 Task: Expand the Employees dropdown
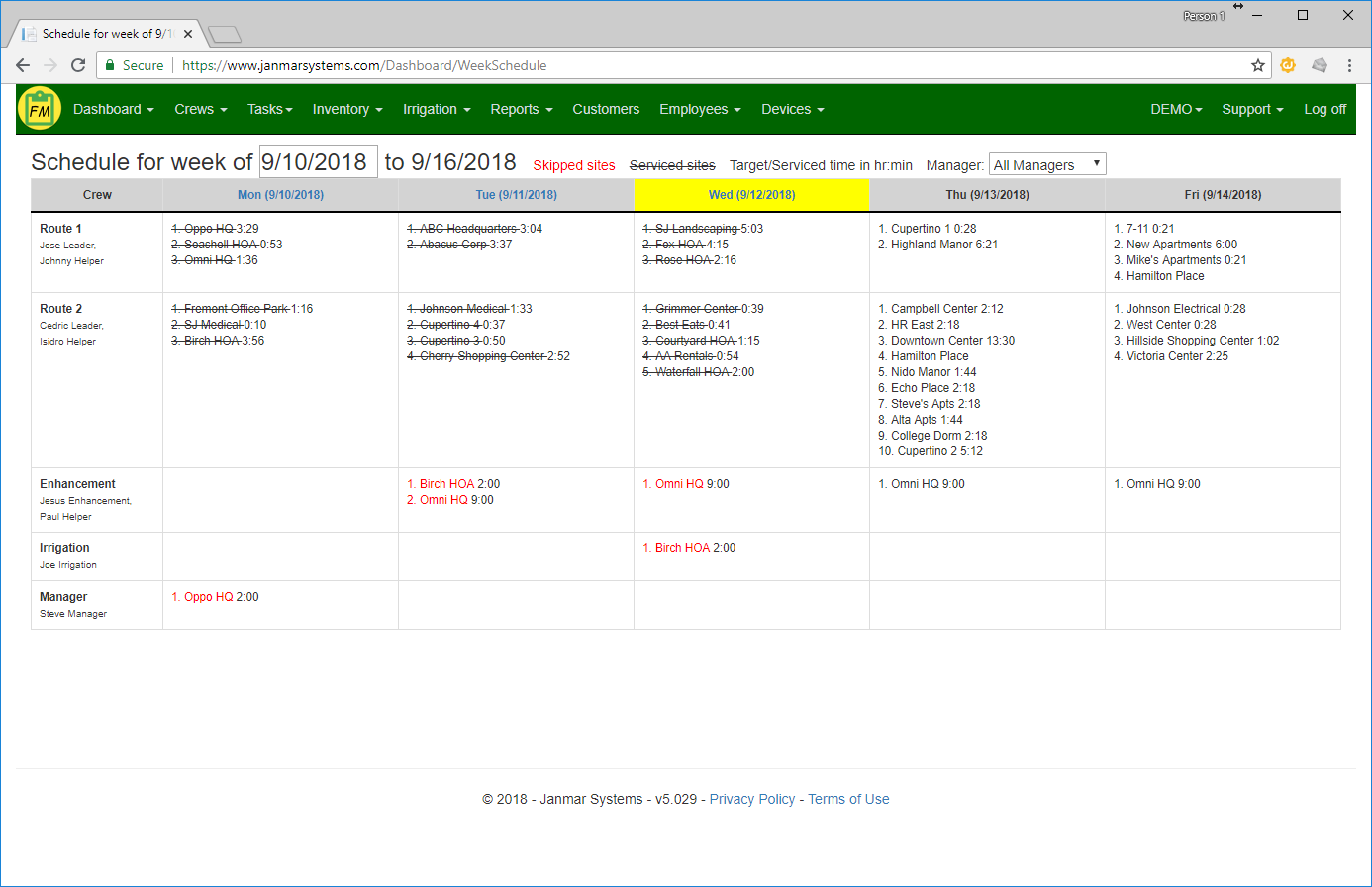pos(699,109)
